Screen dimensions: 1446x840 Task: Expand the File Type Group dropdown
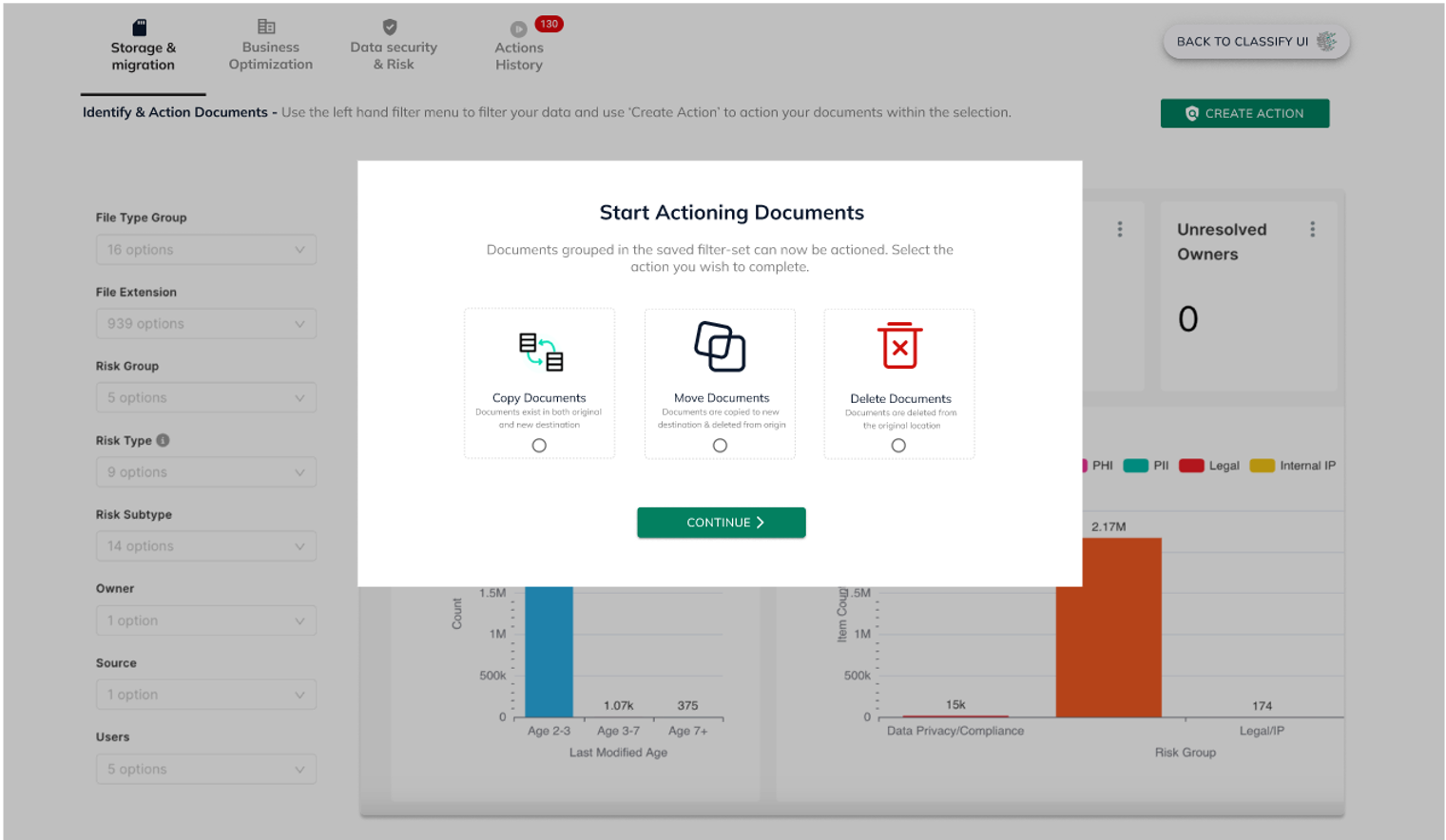pyautogui.click(x=205, y=250)
